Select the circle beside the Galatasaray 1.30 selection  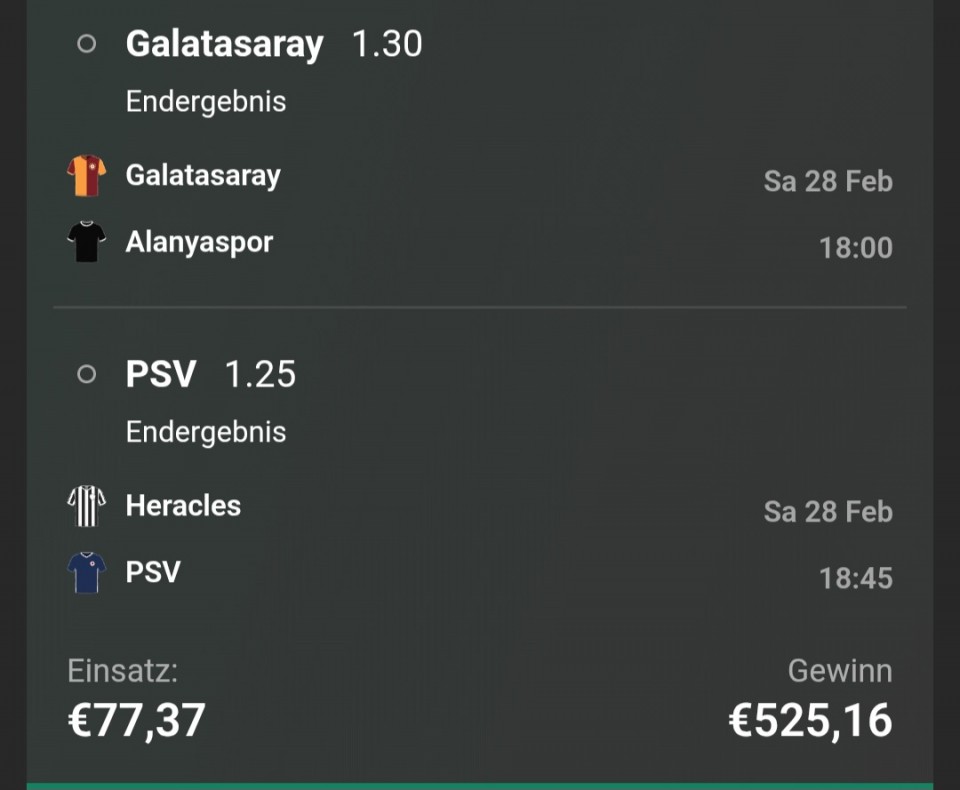(87, 44)
